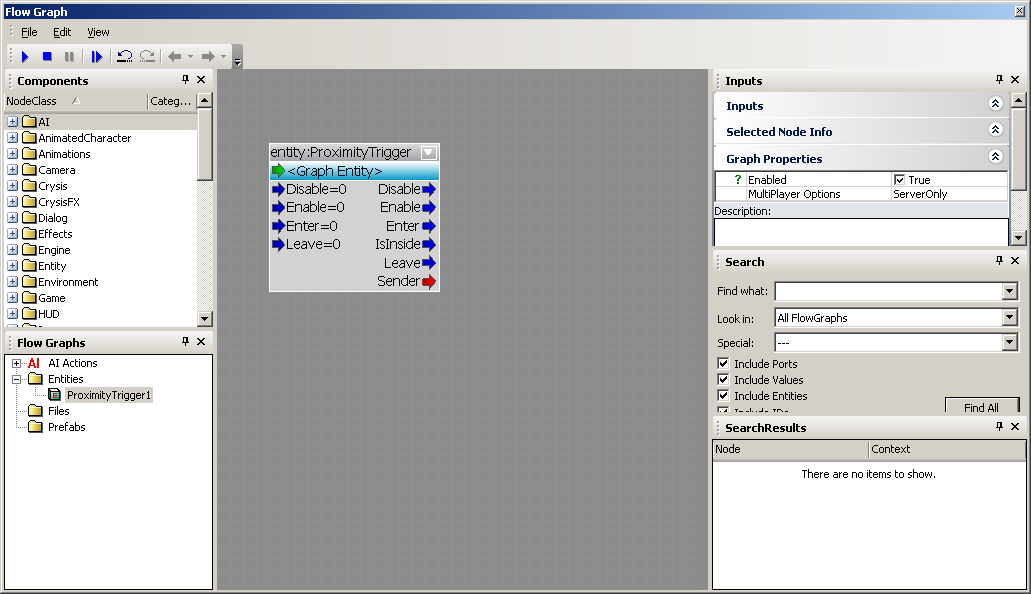Collapse the Inputs section chevron
The height and width of the screenshot is (594, 1031).
pos(995,103)
